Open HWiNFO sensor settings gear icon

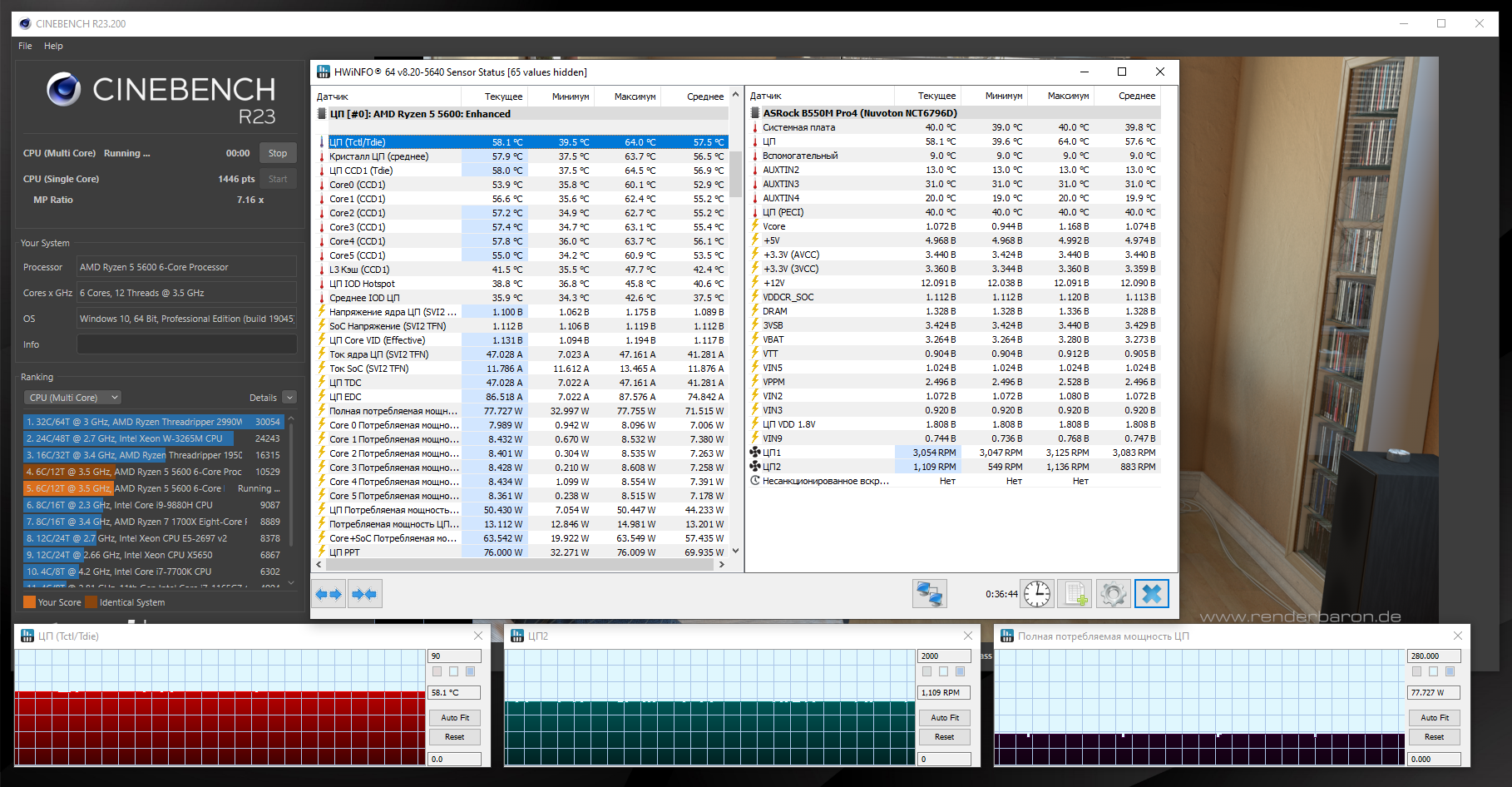(x=1113, y=594)
